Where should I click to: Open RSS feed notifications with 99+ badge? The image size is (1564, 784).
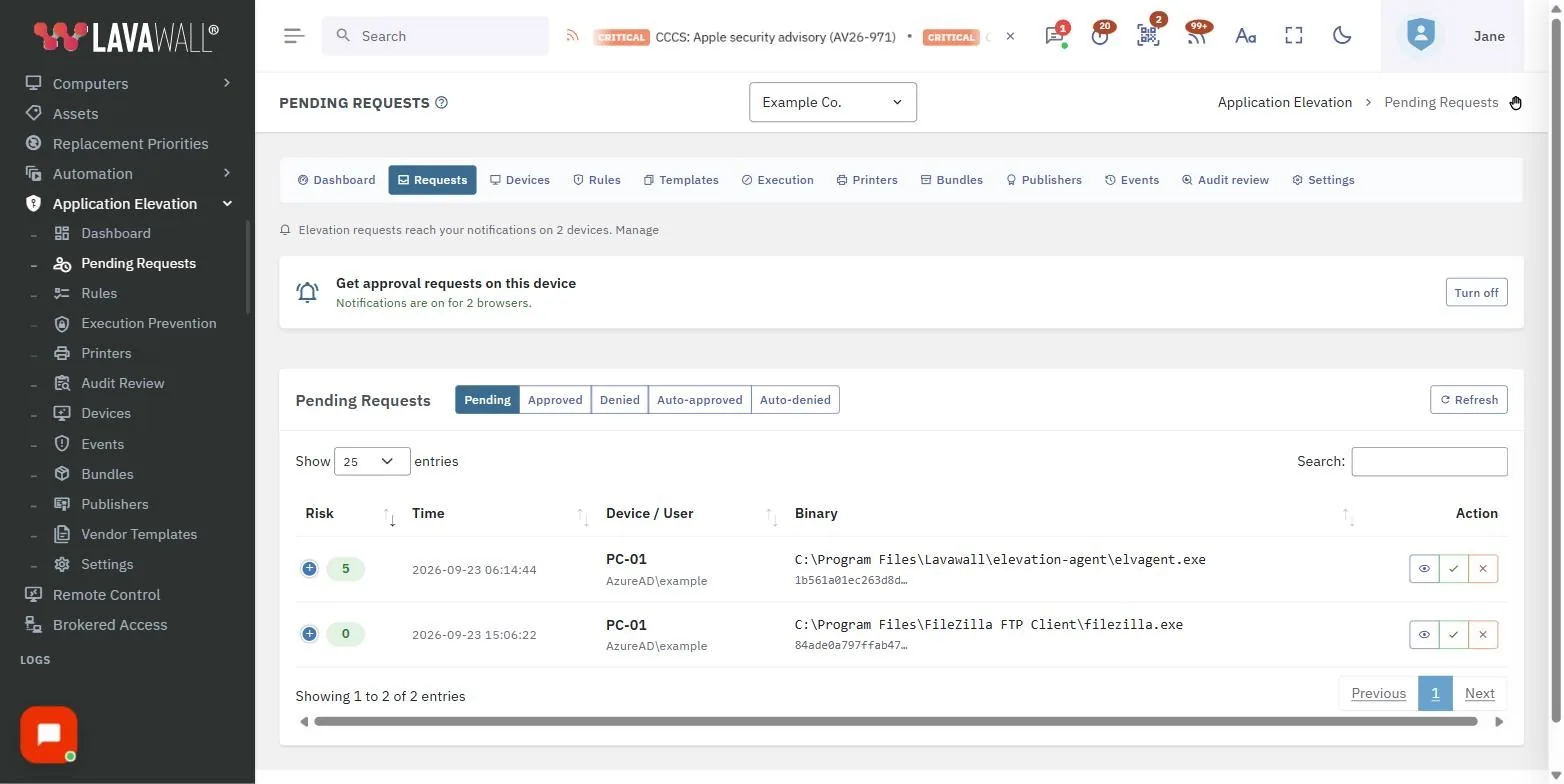(1196, 36)
